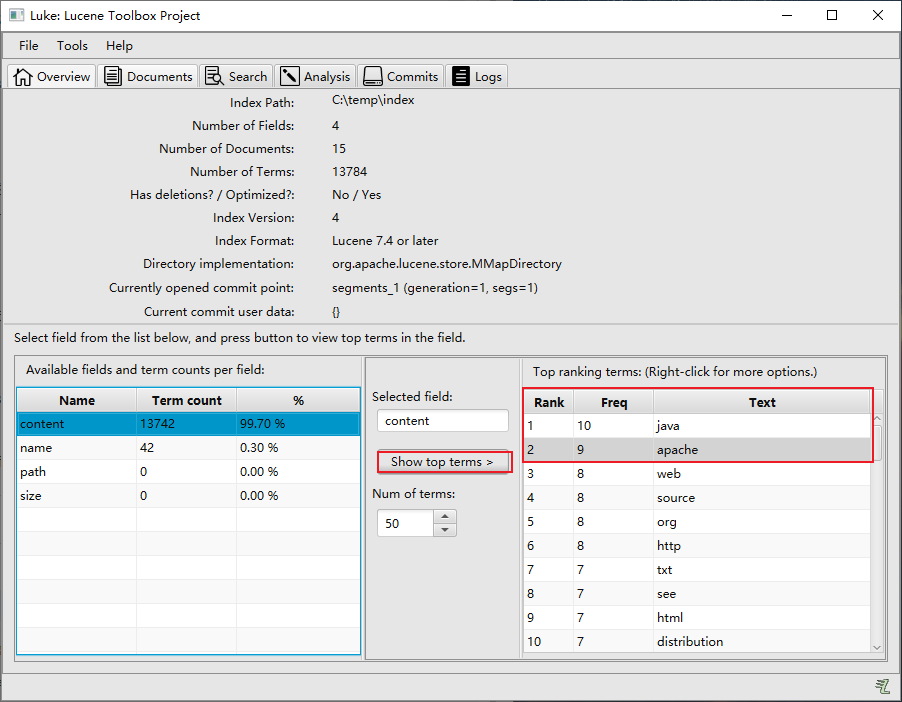The width and height of the screenshot is (902, 702).
Task: Click the Freq column header
Action: coord(614,402)
